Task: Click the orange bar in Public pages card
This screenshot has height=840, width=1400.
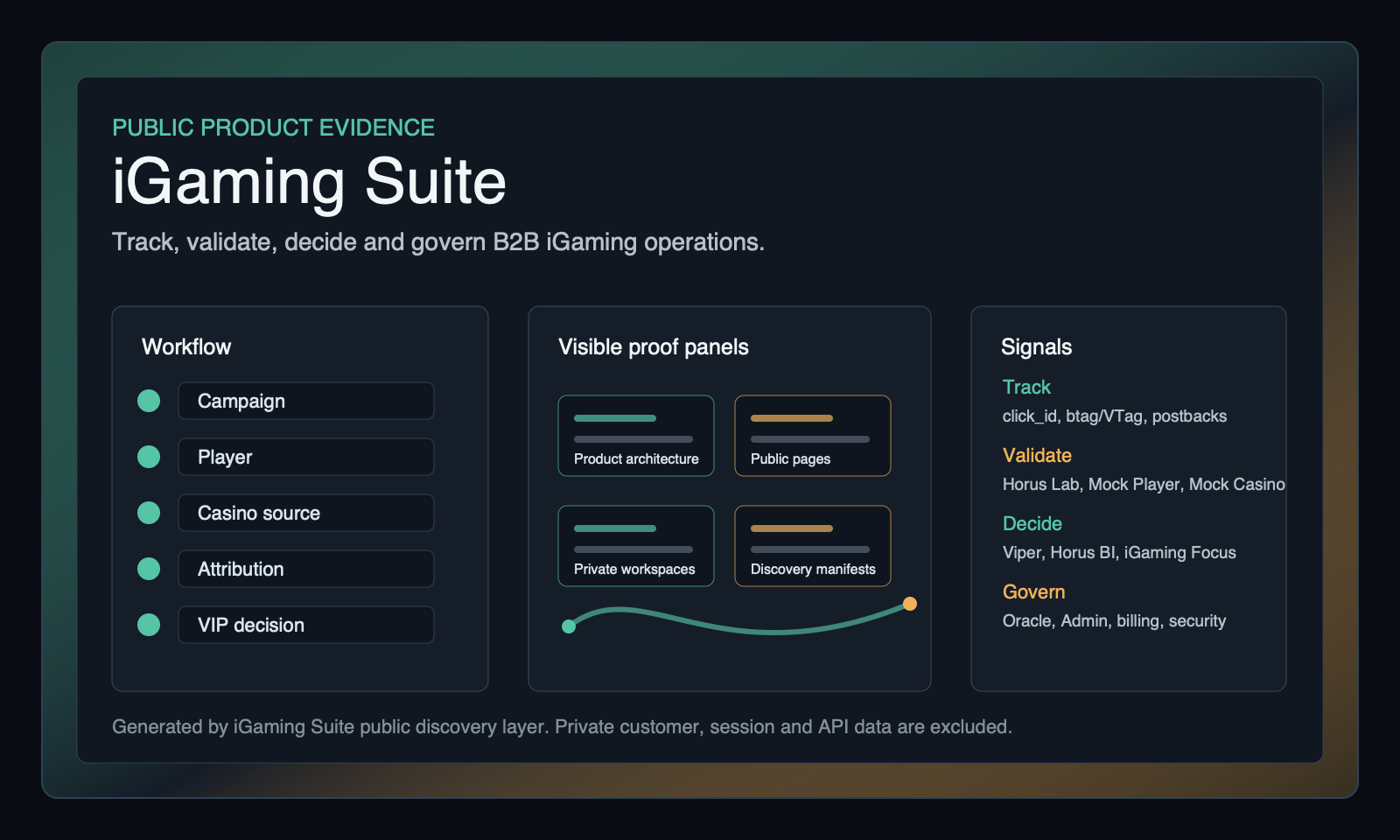Action: pyautogui.click(x=792, y=418)
